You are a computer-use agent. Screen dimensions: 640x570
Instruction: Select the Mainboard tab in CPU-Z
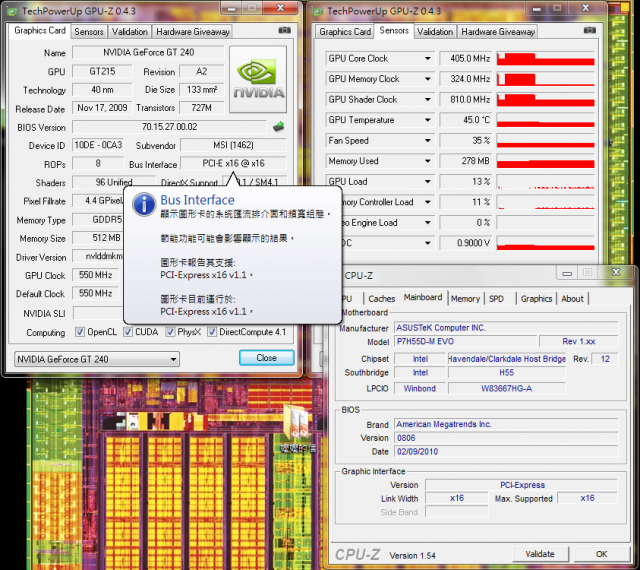click(423, 298)
